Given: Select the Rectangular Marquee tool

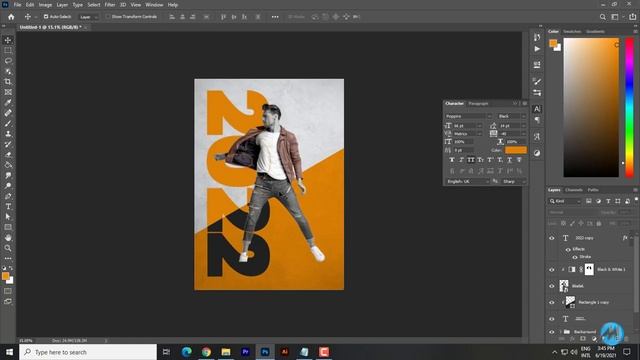Looking at the screenshot, I should [x=8, y=51].
